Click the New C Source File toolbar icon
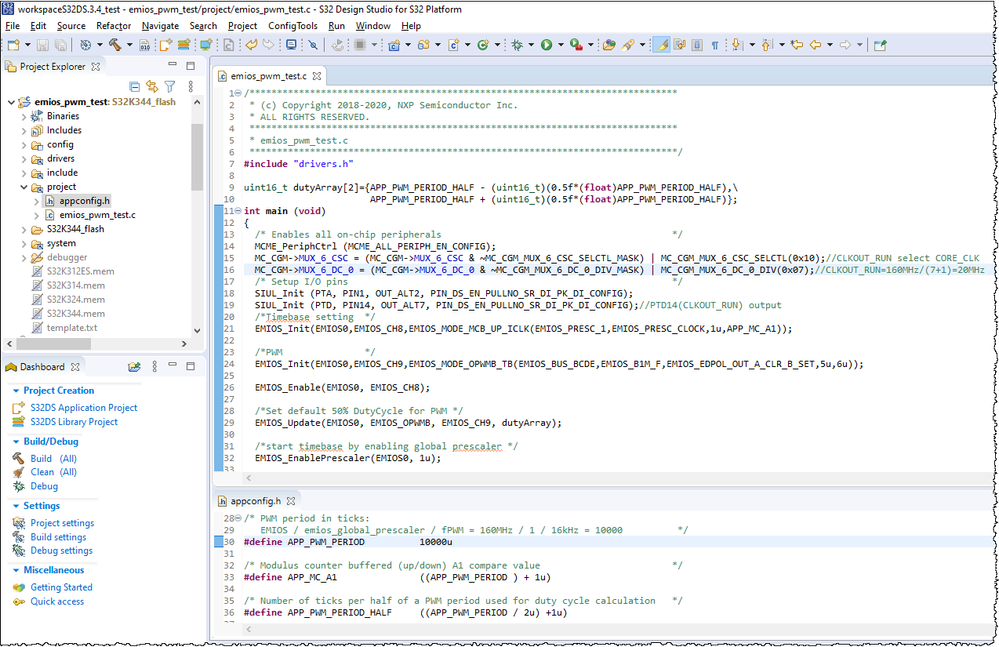 [454, 45]
